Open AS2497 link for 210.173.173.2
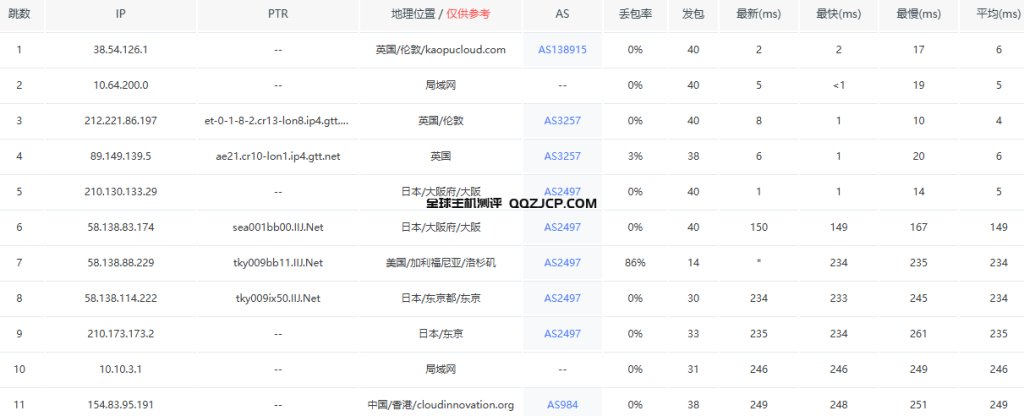 coord(562,334)
